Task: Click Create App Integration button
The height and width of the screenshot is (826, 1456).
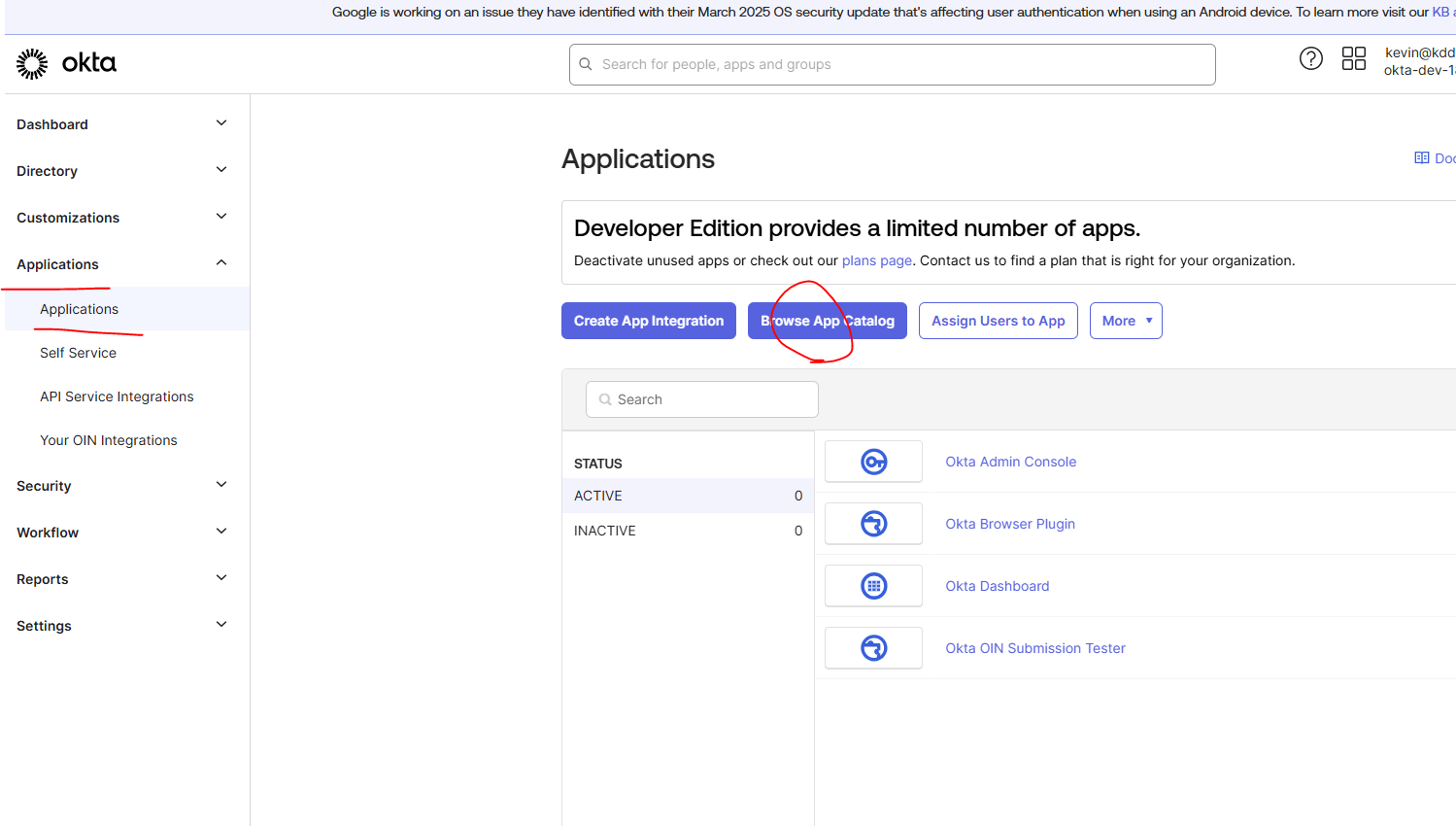Action: (649, 321)
